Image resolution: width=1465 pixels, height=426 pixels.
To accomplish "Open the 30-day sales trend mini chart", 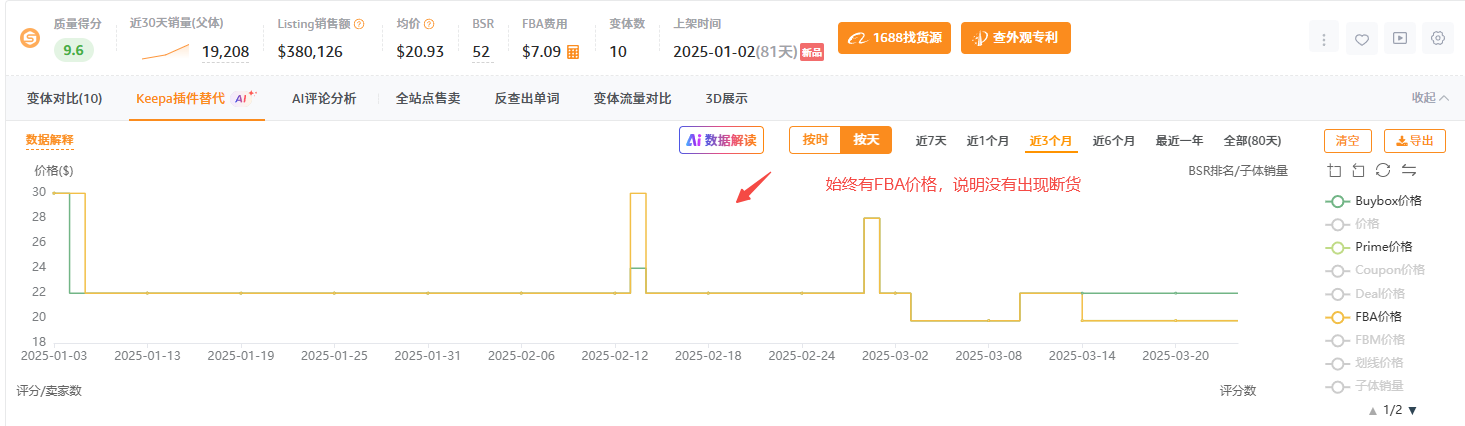I will [x=165, y=50].
